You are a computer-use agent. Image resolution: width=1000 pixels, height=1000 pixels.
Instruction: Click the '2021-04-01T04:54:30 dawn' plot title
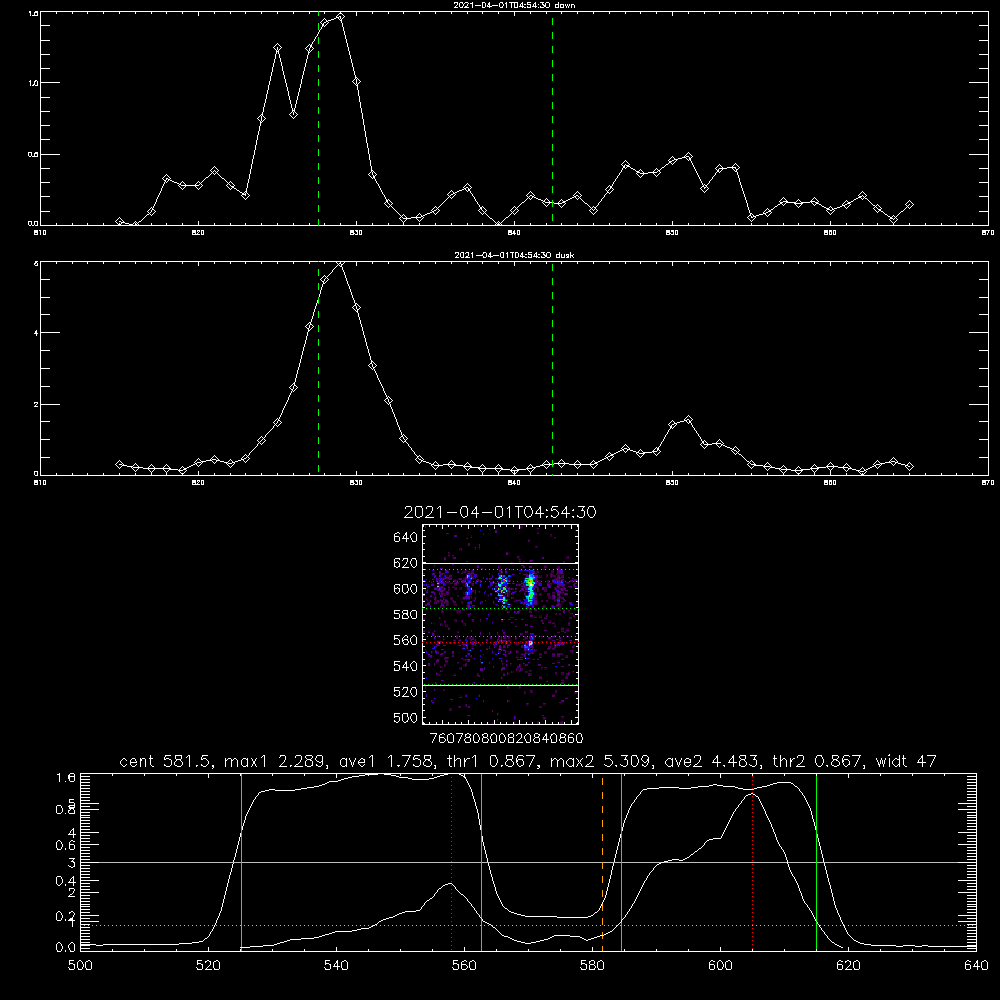tap(514, 5)
